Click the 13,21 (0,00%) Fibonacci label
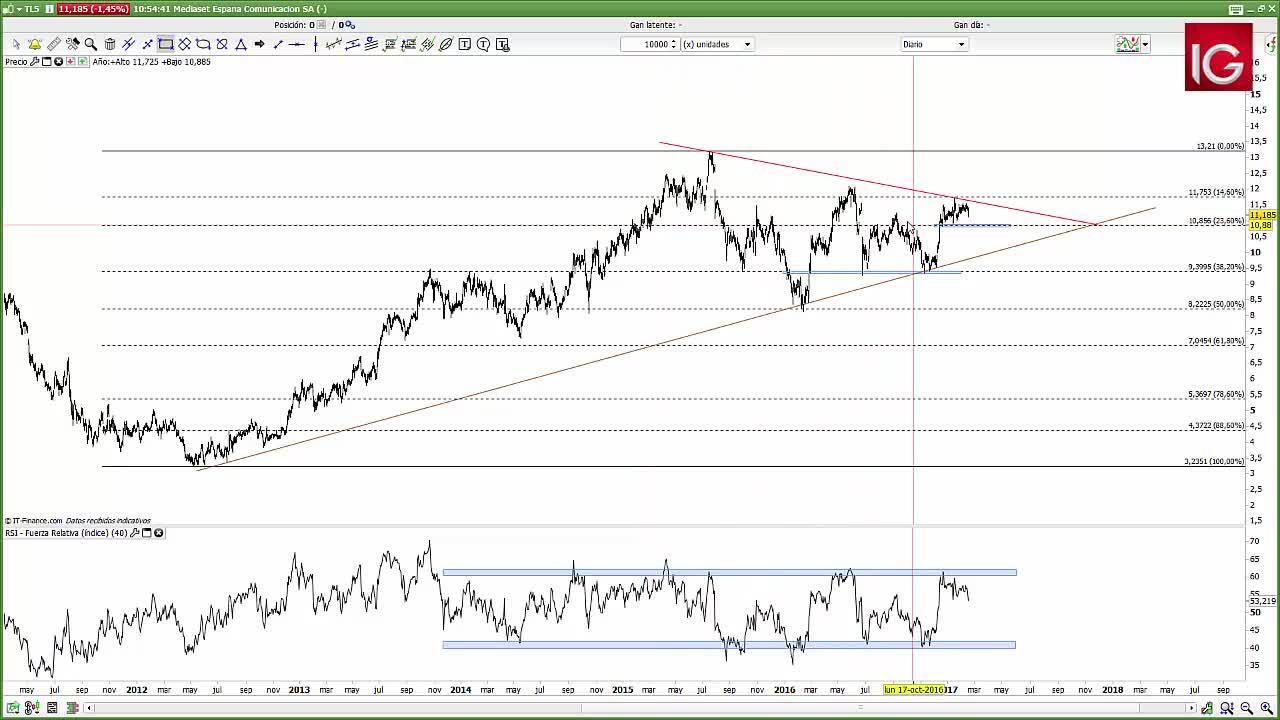 pos(1220,146)
